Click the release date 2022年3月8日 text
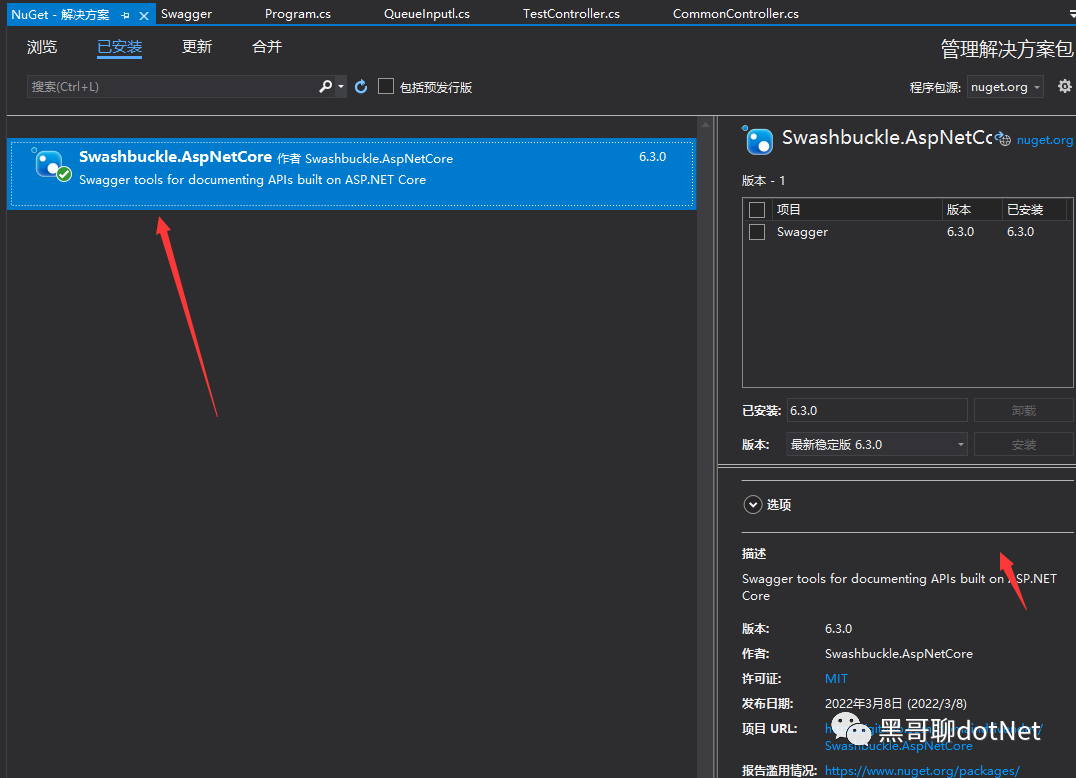 coord(896,704)
